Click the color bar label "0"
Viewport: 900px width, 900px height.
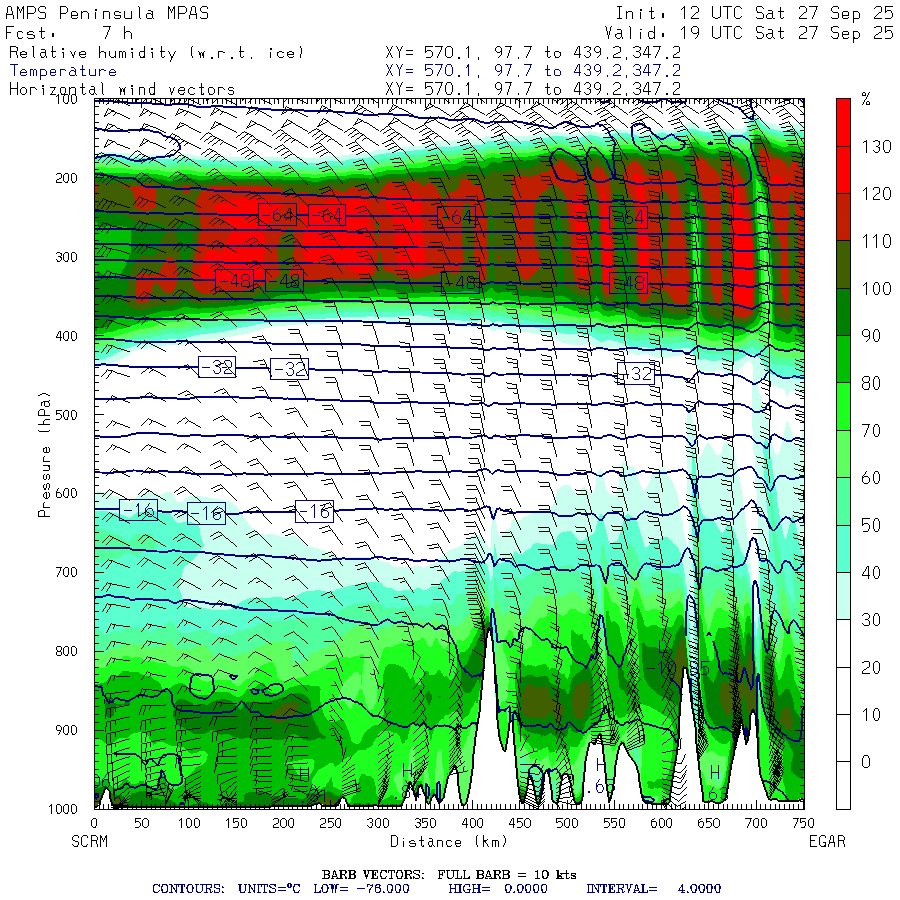(x=866, y=762)
